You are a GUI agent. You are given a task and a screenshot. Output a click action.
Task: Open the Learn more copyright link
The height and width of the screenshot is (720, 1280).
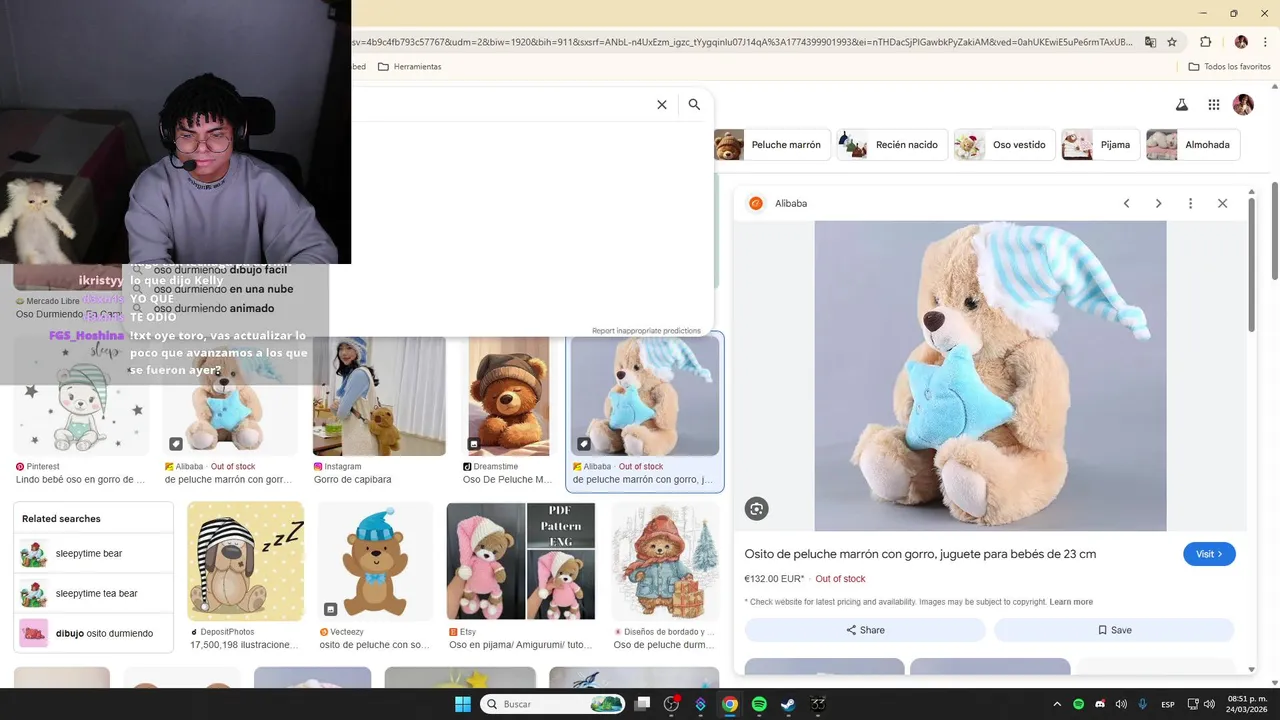pyautogui.click(x=1071, y=602)
